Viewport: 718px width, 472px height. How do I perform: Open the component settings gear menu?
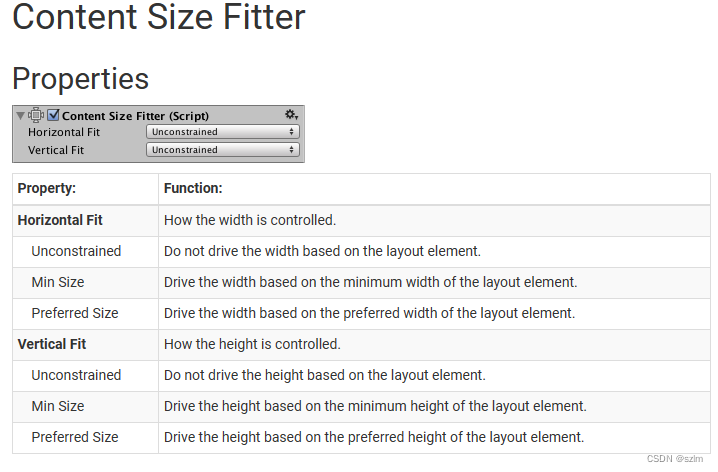click(291, 115)
